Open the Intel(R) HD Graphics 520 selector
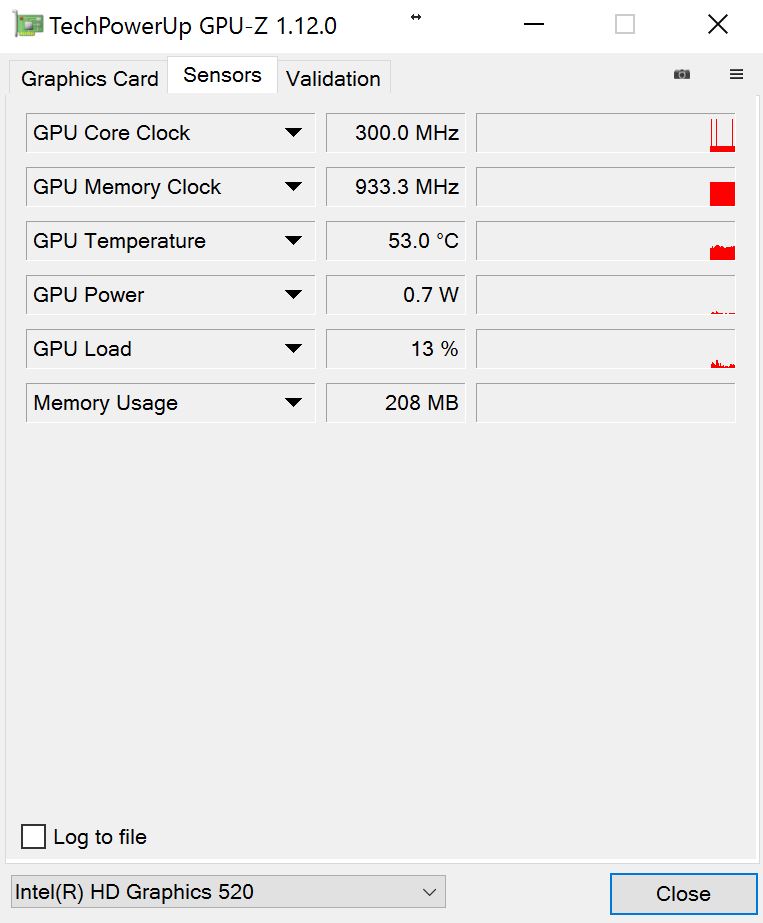The height and width of the screenshot is (923, 763). coord(228,892)
